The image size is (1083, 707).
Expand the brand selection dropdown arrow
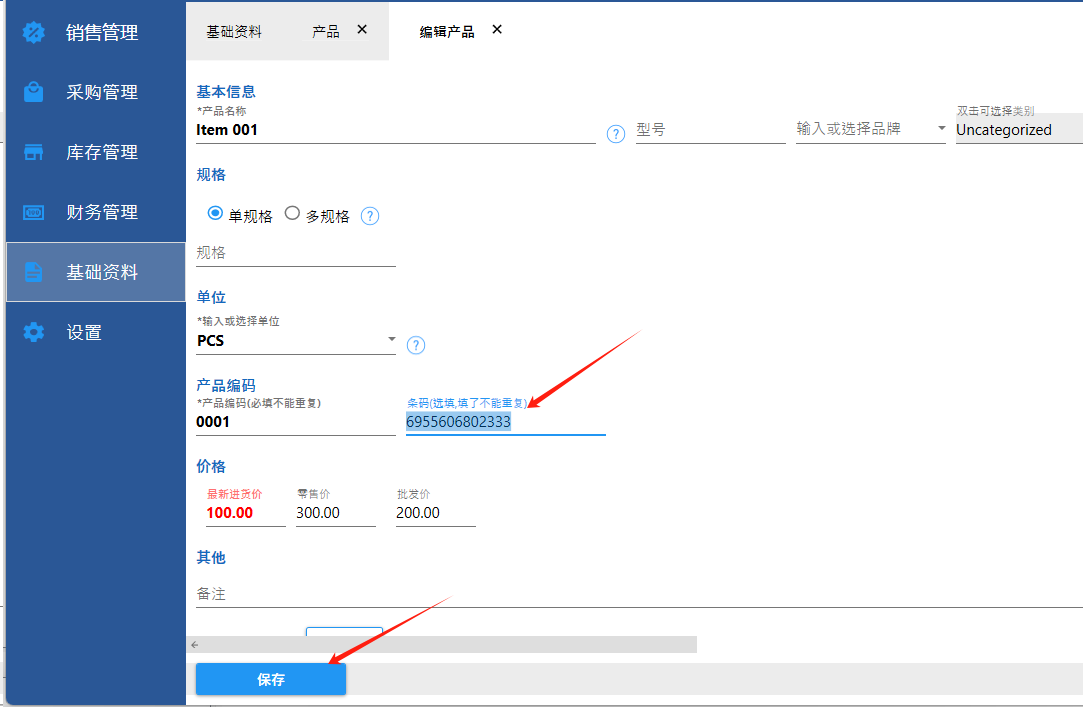[941, 129]
